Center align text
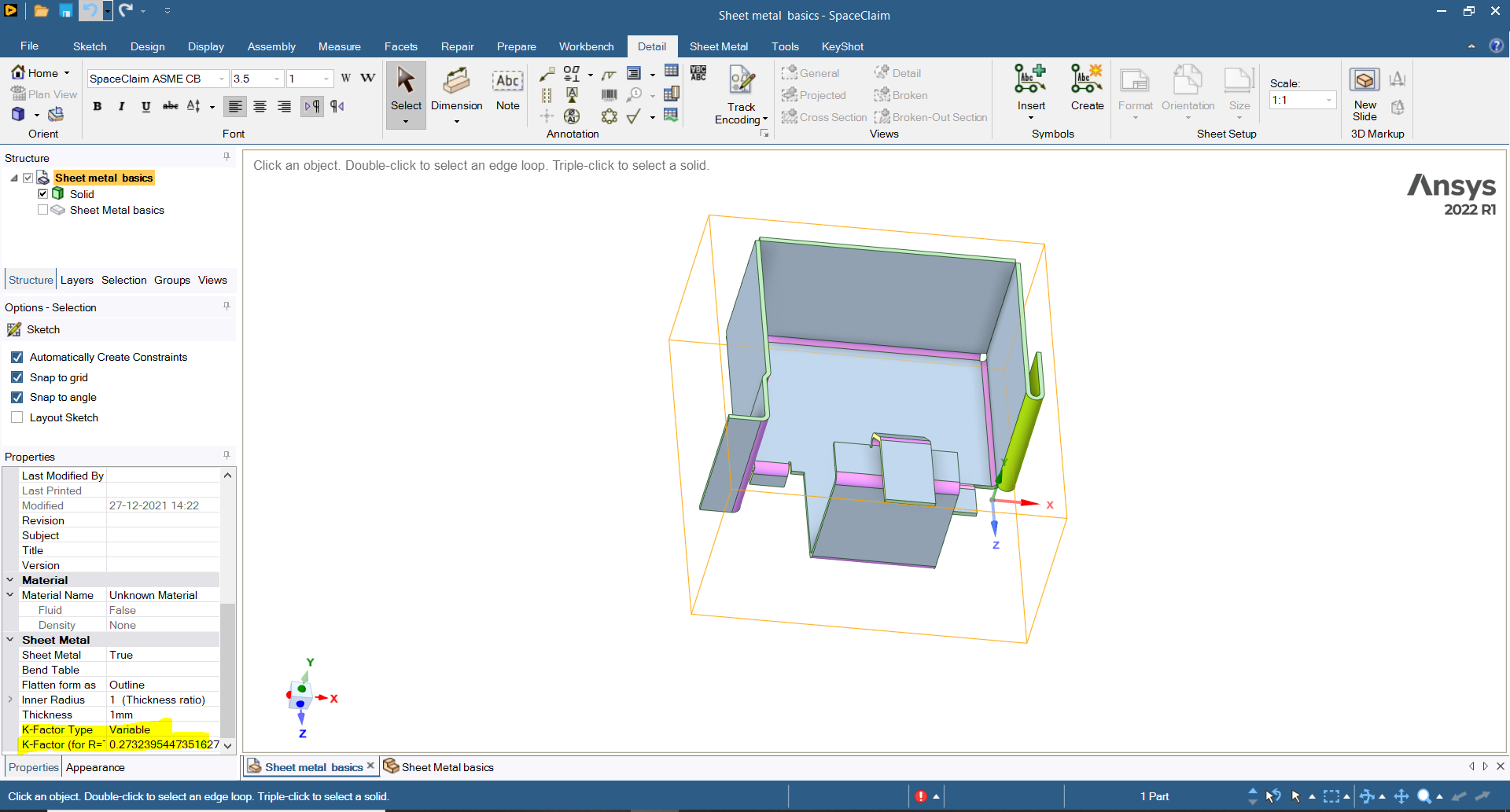1510x812 pixels. (260, 106)
